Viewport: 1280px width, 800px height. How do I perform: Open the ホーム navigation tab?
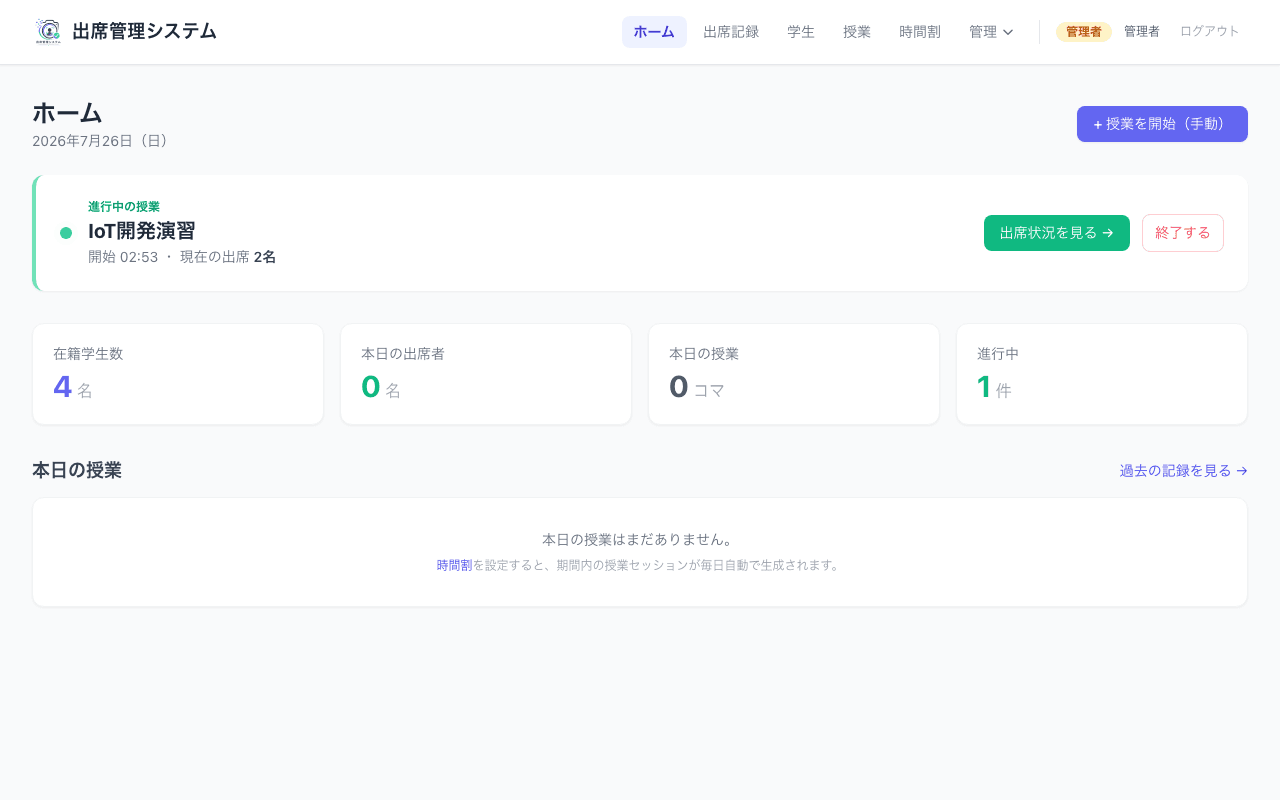(x=654, y=32)
